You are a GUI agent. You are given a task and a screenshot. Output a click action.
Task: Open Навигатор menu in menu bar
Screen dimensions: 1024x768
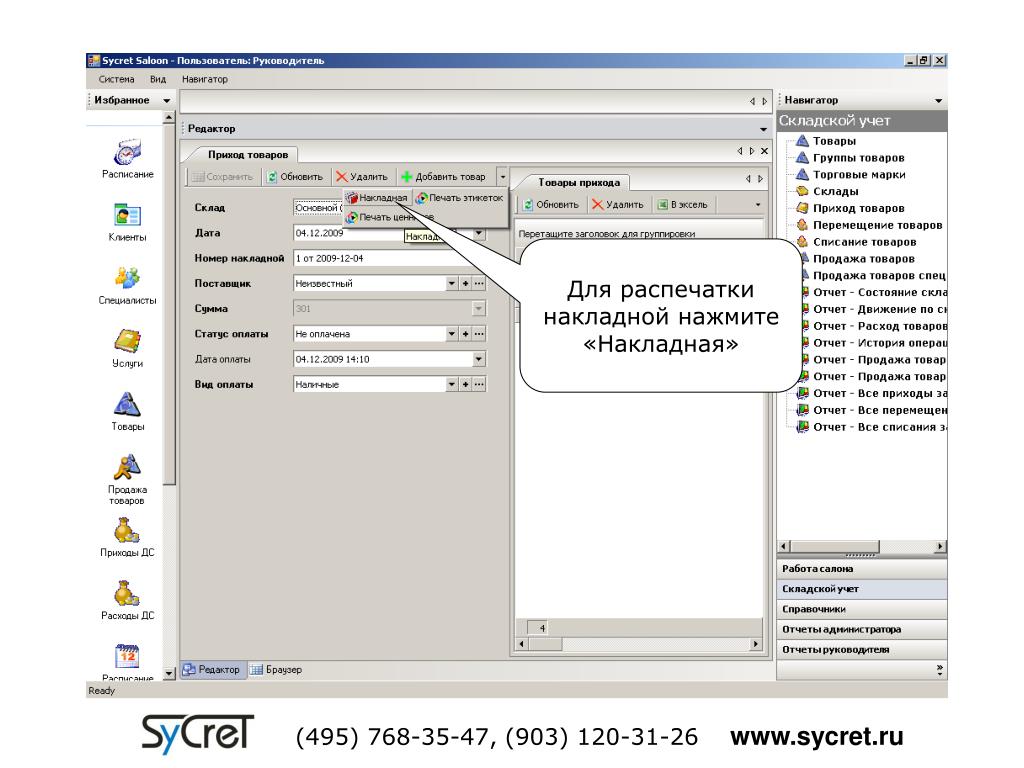click(x=205, y=79)
